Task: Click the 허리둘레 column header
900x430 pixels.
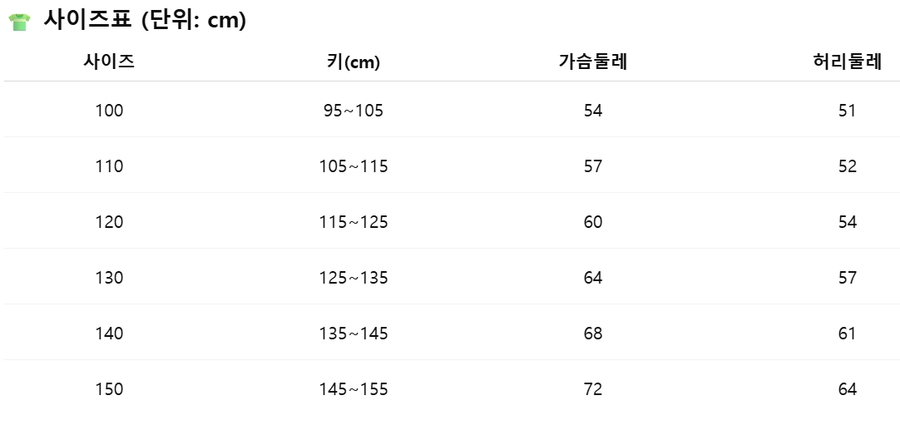Action: coord(847,62)
